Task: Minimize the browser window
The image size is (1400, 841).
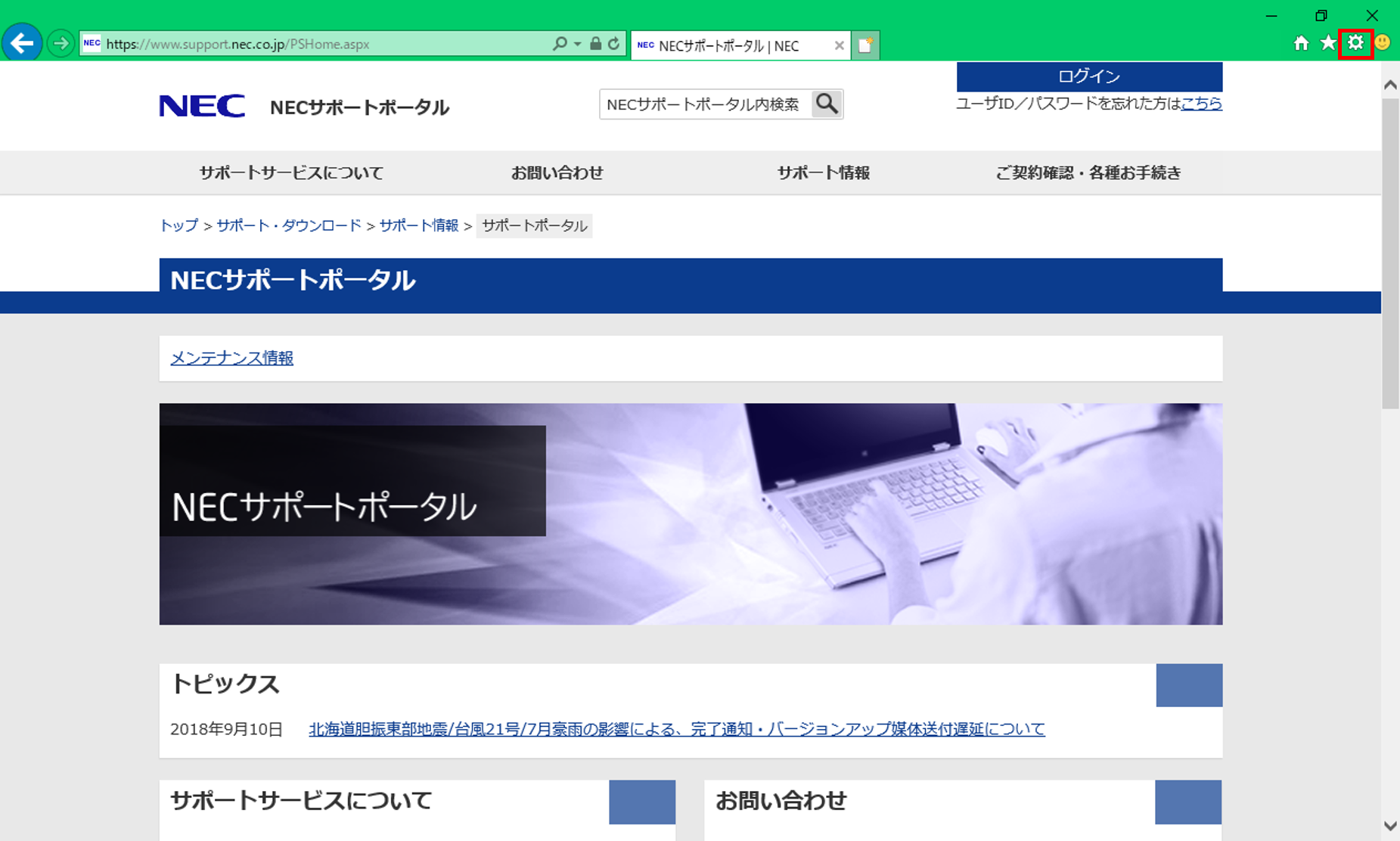Action: (x=1271, y=15)
